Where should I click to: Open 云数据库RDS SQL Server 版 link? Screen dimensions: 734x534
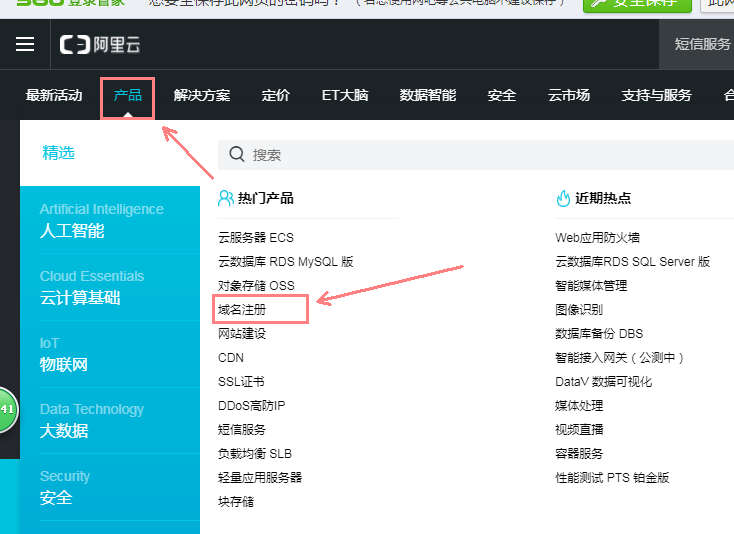pyautogui.click(x=632, y=262)
